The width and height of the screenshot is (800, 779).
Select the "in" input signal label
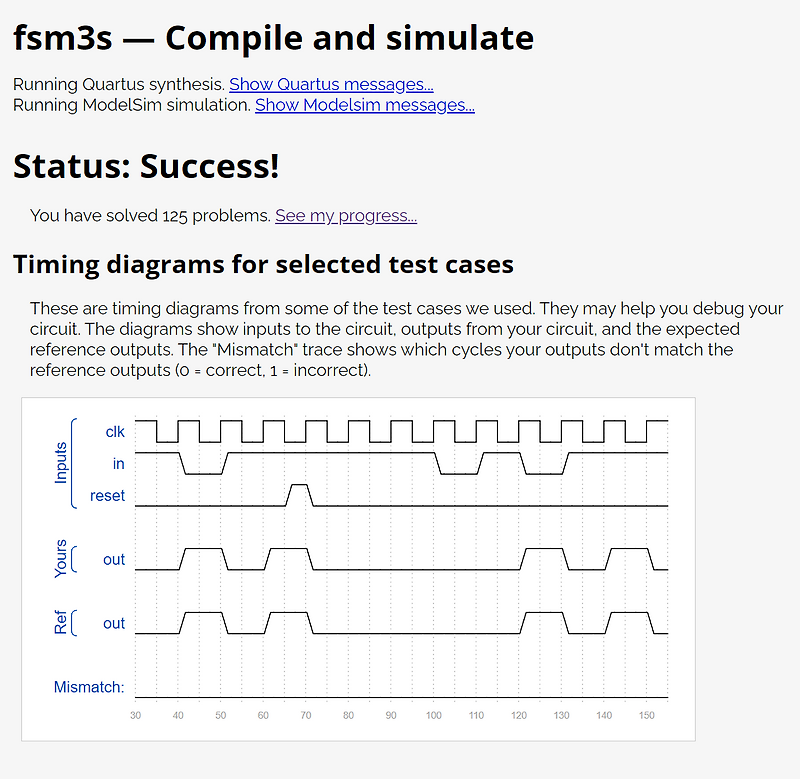click(118, 464)
